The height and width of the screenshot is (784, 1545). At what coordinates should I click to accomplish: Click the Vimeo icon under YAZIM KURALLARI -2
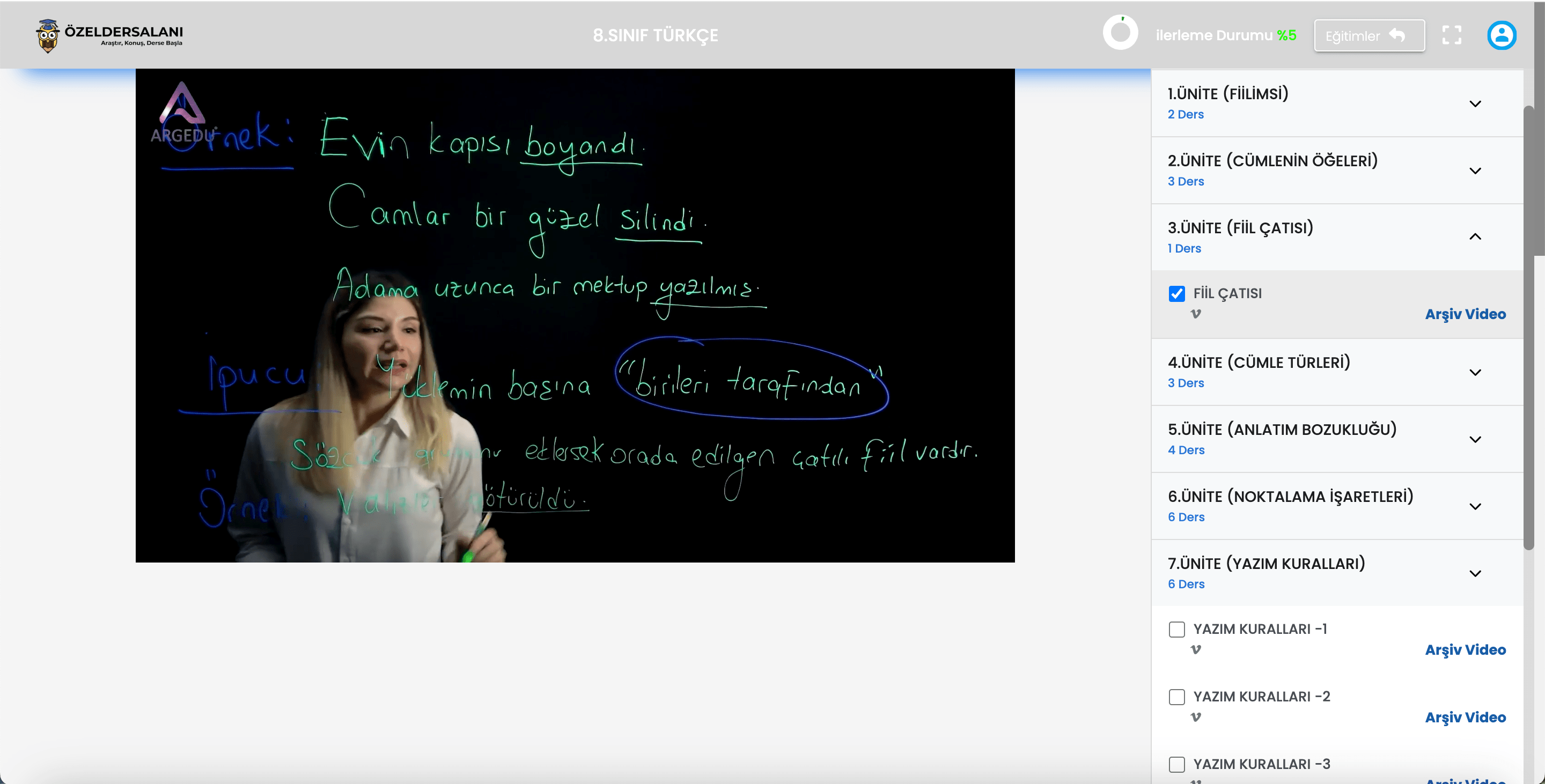click(x=1195, y=717)
